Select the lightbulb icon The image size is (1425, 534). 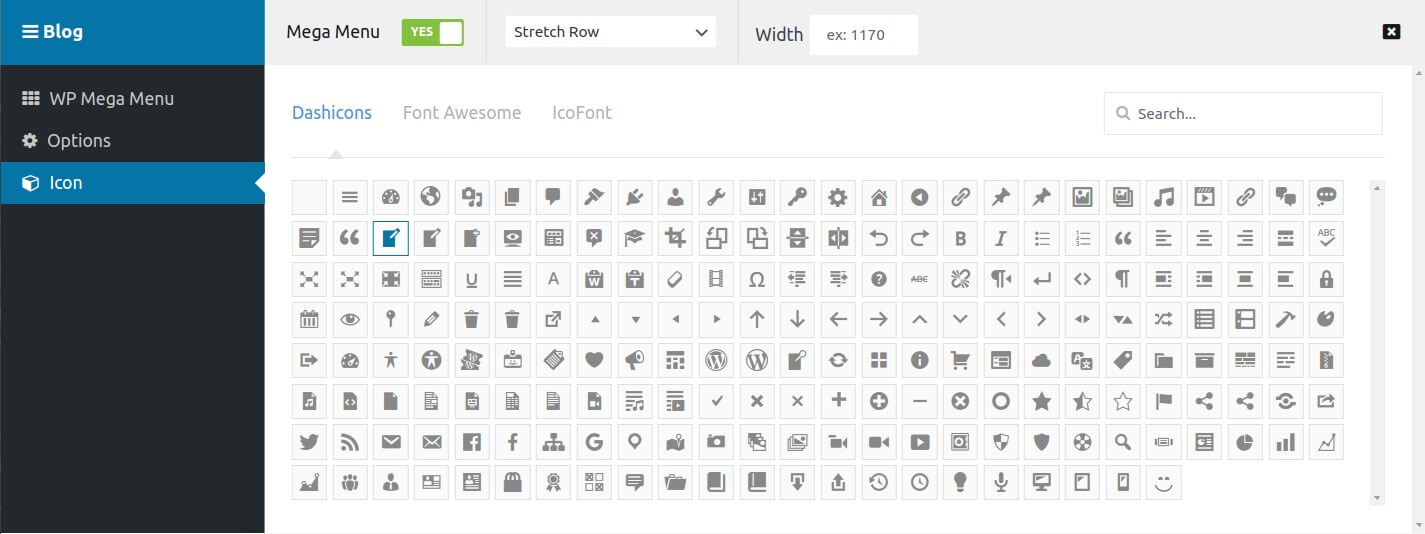point(960,483)
